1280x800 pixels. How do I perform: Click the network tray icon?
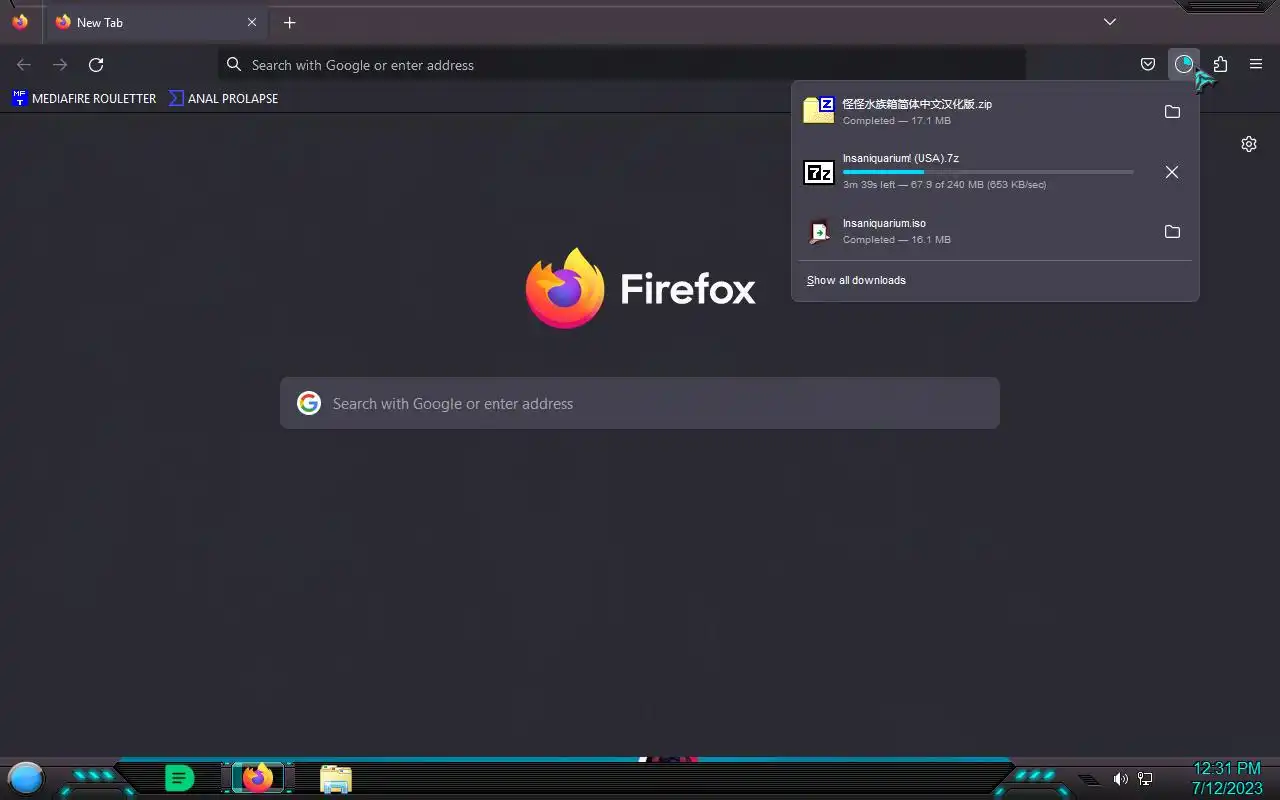click(1146, 779)
